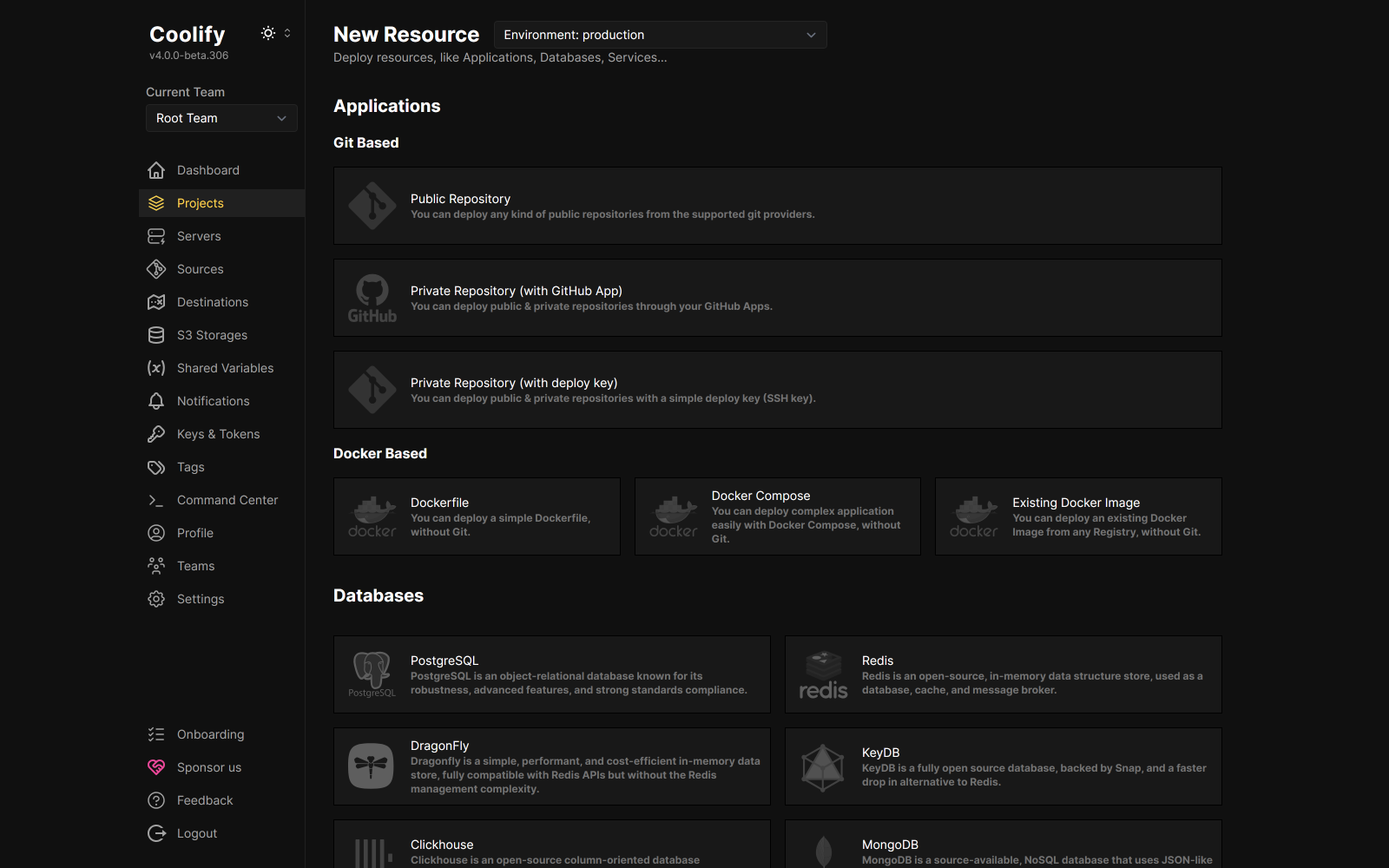The height and width of the screenshot is (868, 1389).
Task: Open the Environment: production dropdown
Action: tap(660, 35)
